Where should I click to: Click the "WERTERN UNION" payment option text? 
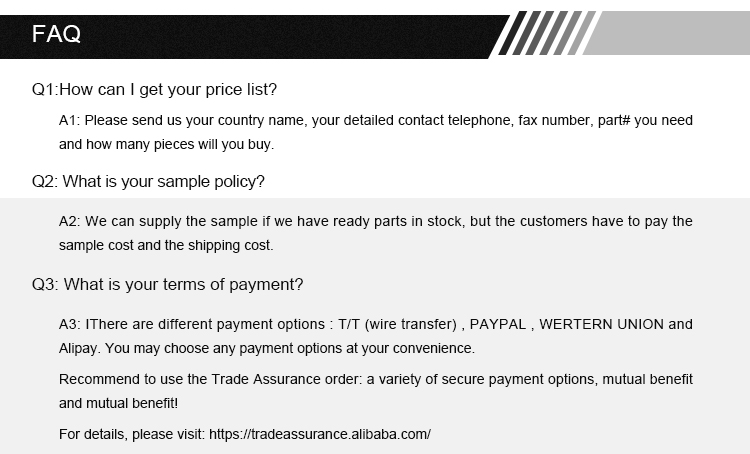602,324
